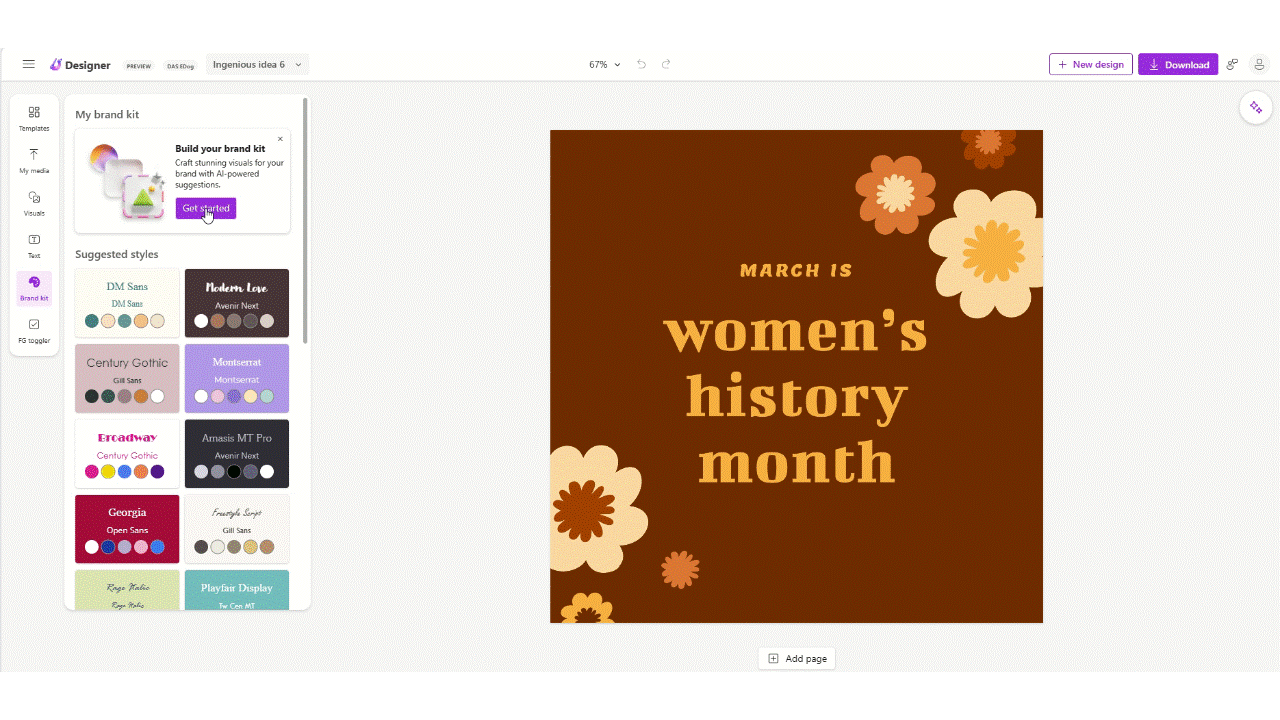Click the large cream flower at canvas right
Screen dimensions: 1280x720
click(x=986, y=253)
